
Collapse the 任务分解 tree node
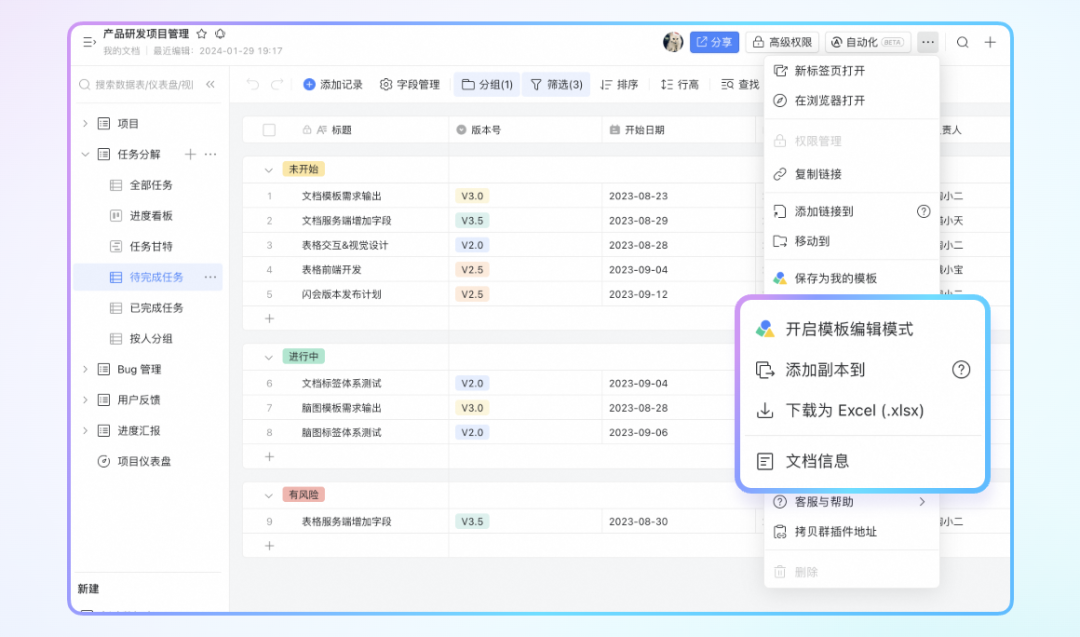click(x=85, y=154)
